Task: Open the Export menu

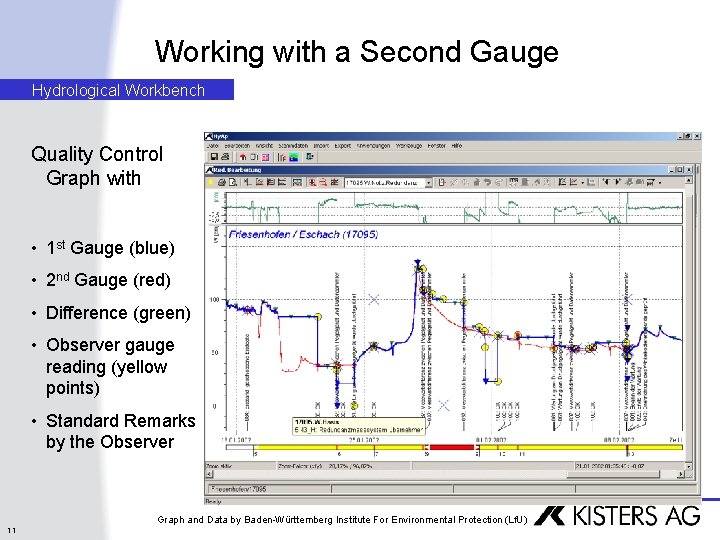Action: tap(343, 146)
